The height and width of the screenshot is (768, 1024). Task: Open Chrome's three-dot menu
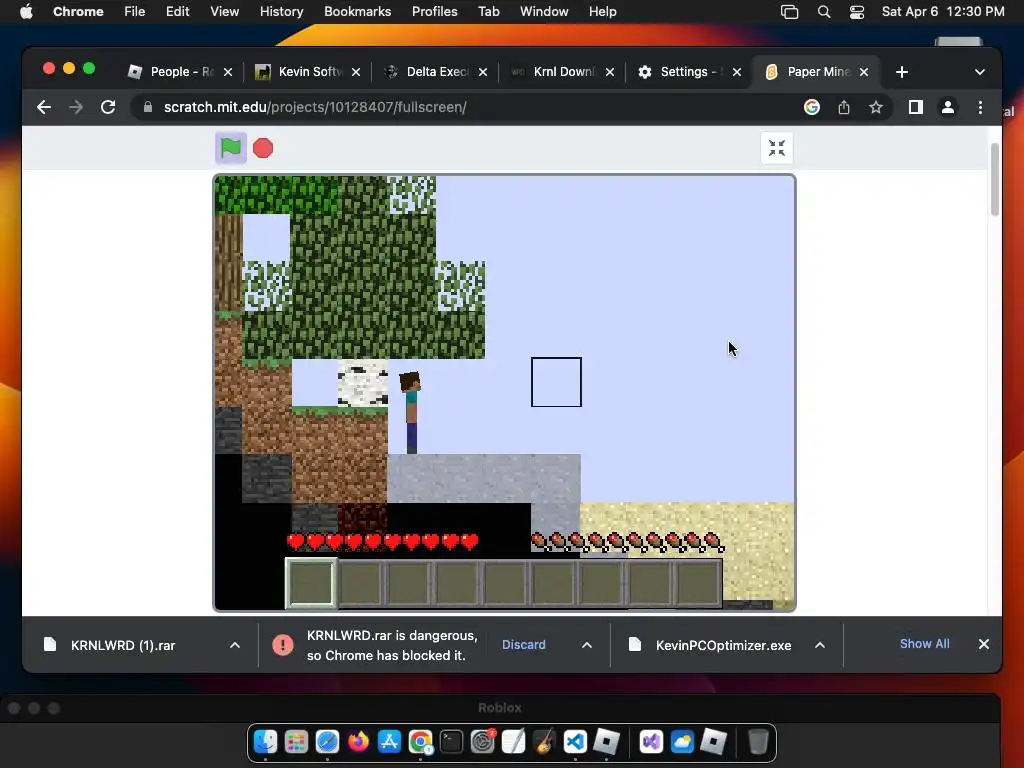980,107
